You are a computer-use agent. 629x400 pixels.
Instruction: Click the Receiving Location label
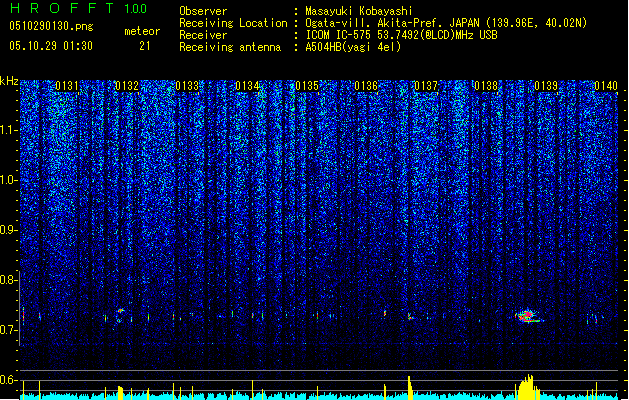tap(233, 23)
